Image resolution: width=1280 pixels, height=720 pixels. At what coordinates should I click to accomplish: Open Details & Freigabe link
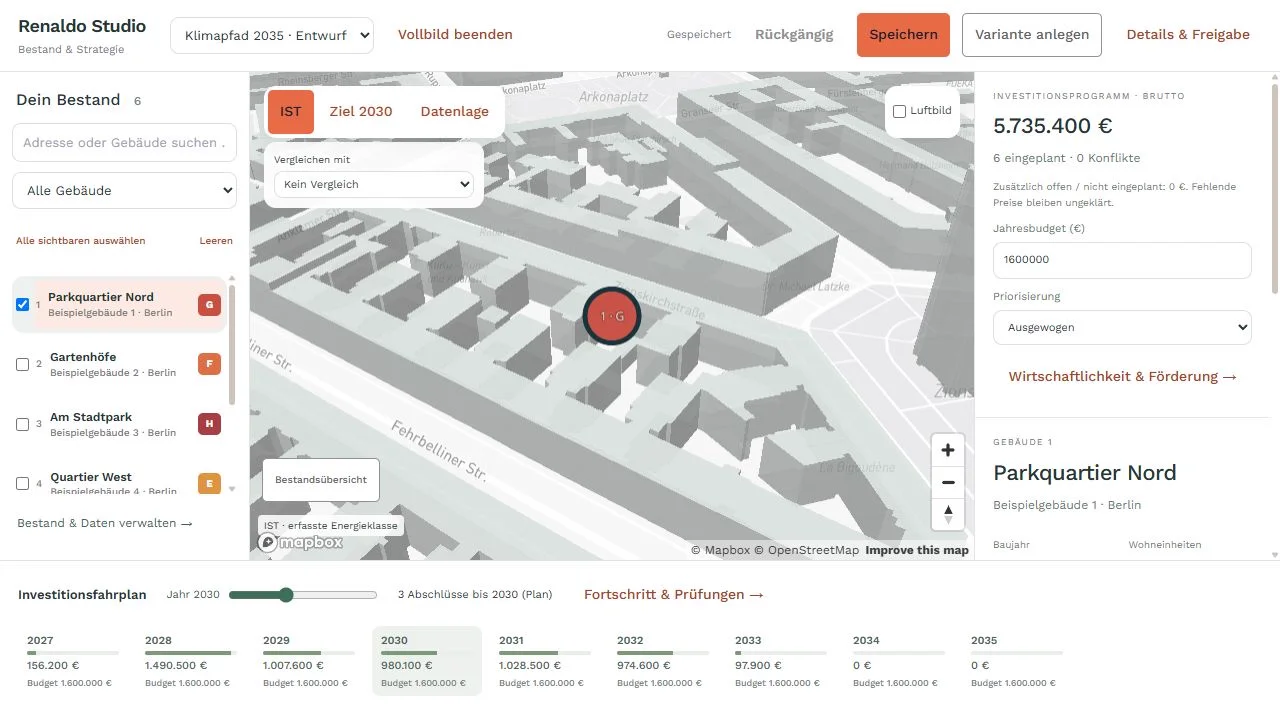point(1188,34)
